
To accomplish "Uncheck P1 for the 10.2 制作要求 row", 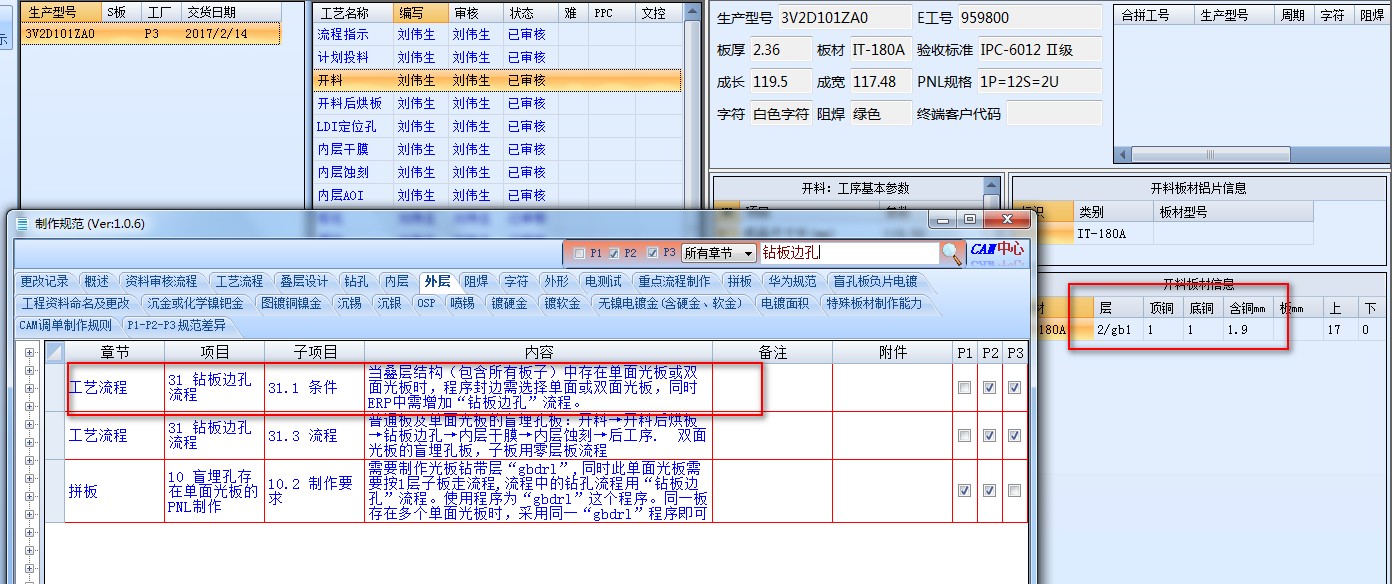I will tap(964, 491).
